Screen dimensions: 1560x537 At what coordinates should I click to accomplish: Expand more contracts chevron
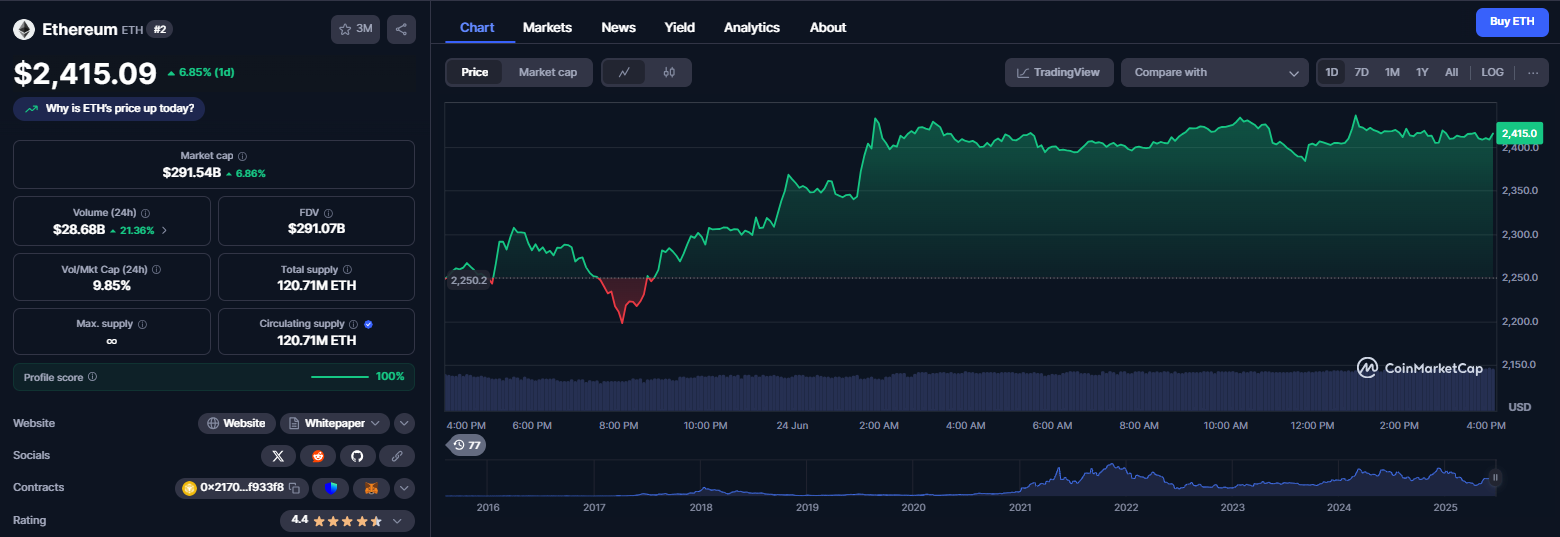404,488
